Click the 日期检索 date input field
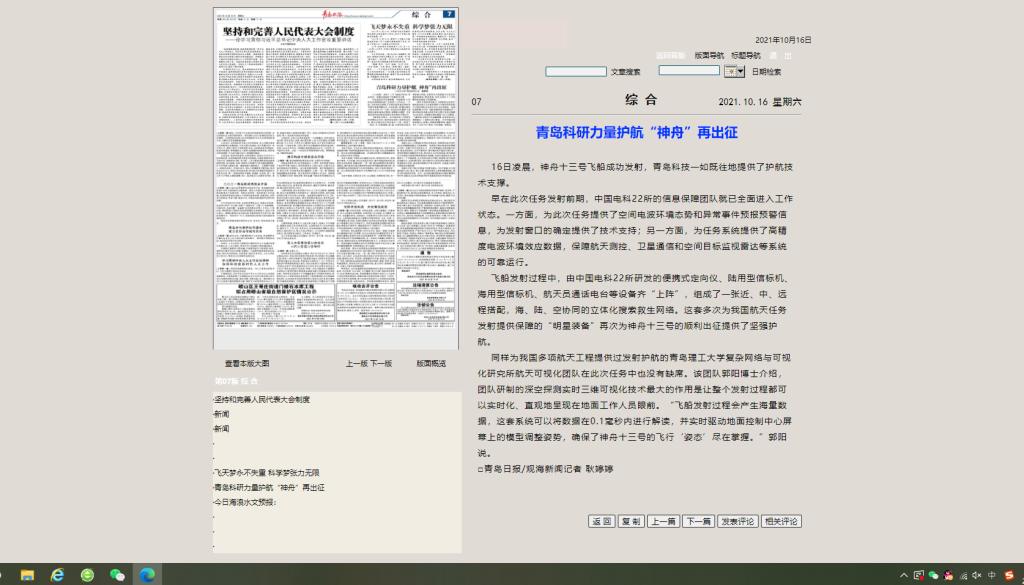The width and height of the screenshot is (1024, 585). [x=689, y=71]
